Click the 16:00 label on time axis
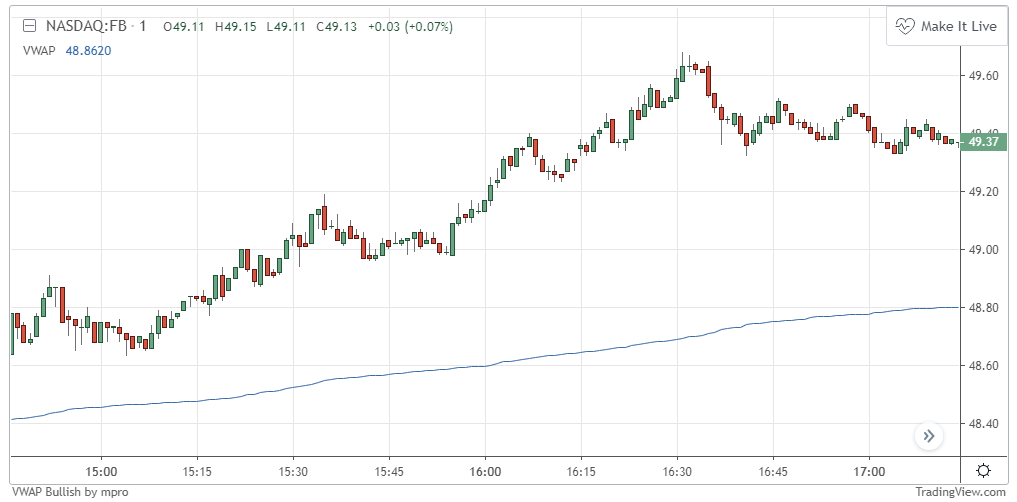 [485, 470]
